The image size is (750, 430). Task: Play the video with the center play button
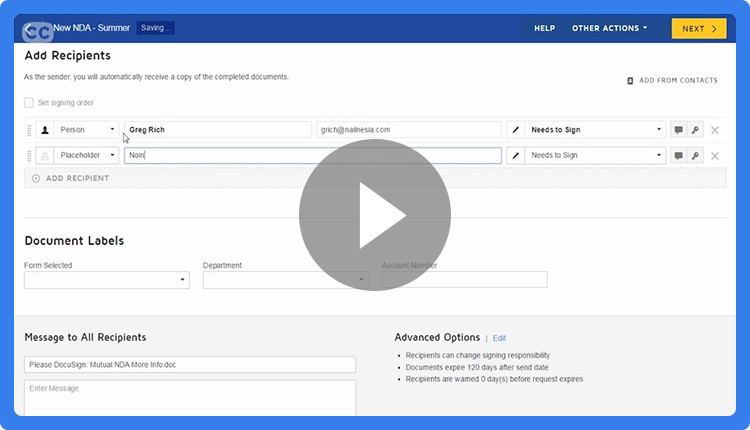point(375,215)
